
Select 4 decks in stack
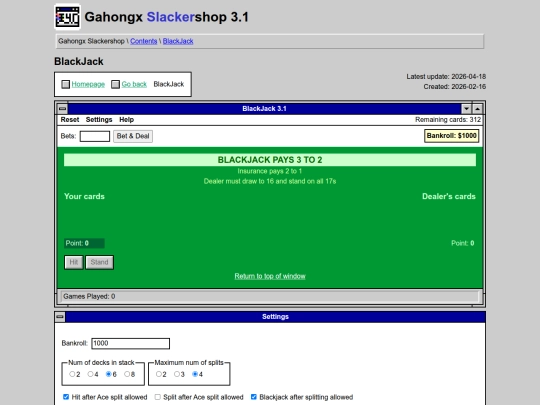[90, 374]
